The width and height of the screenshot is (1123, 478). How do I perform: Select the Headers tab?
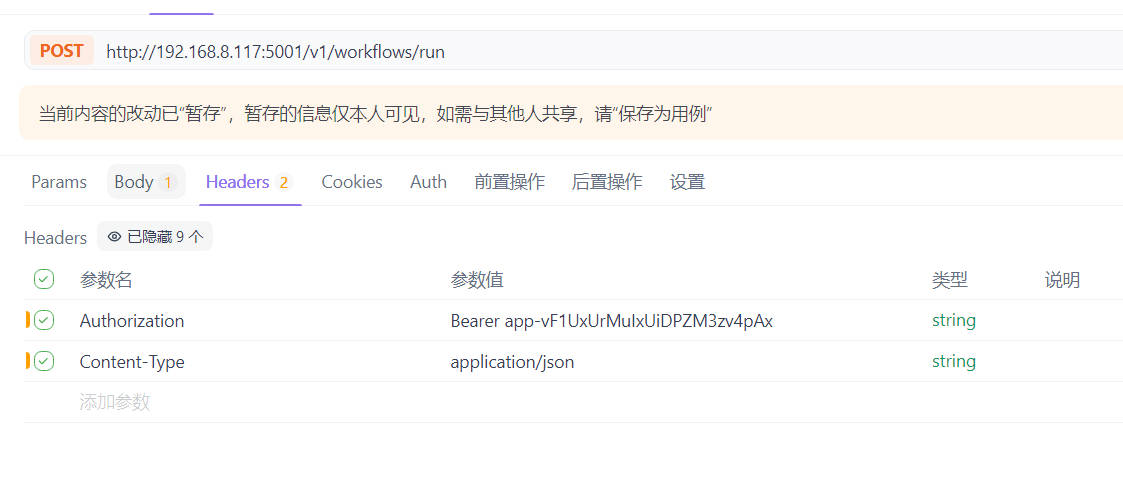[x=248, y=182]
